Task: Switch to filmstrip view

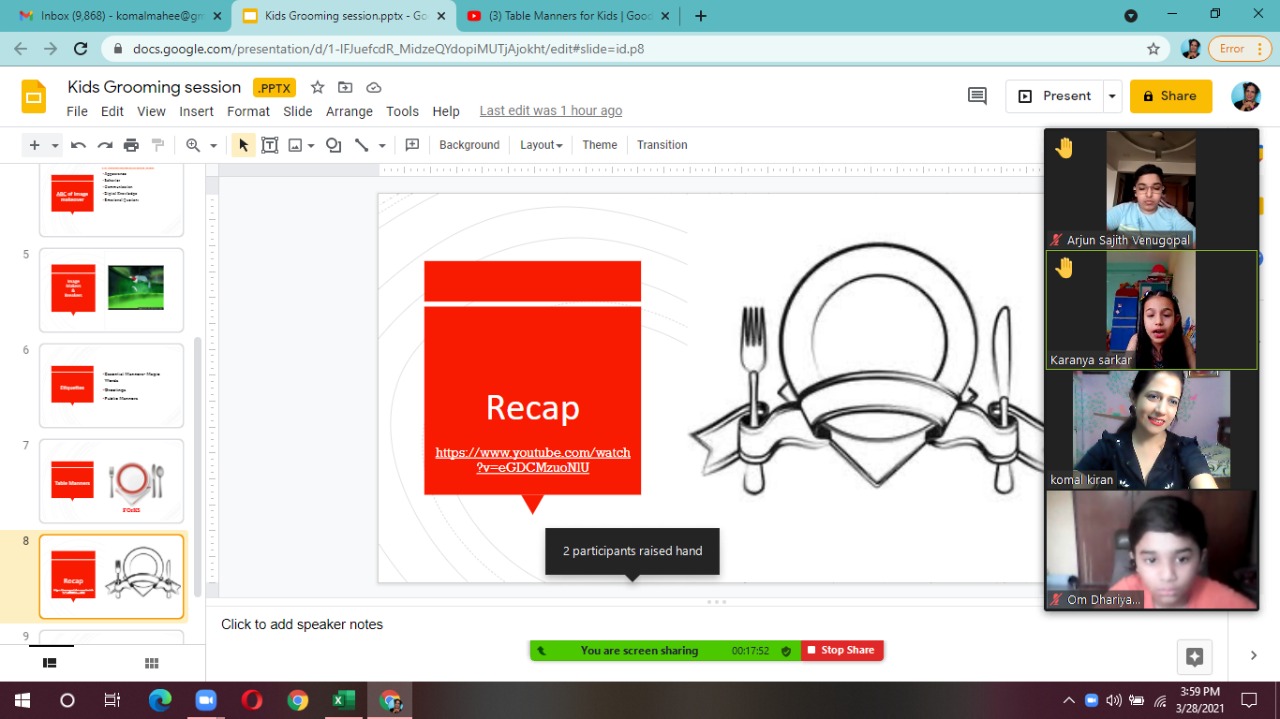Action: (x=49, y=663)
